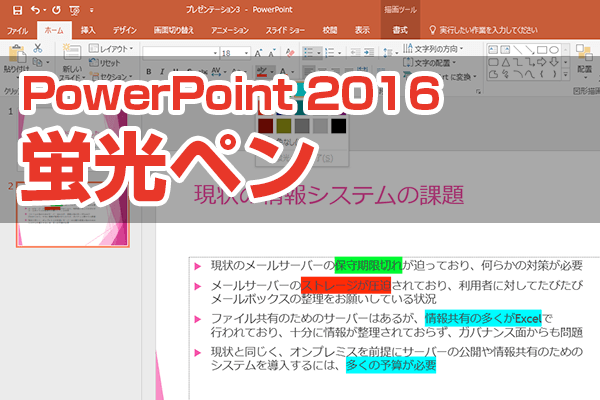Viewport: 600px width, 400px height.
Task: Pick the dark yellow highlight swatch
Action: pyautogui.click(x=284, y=126)
